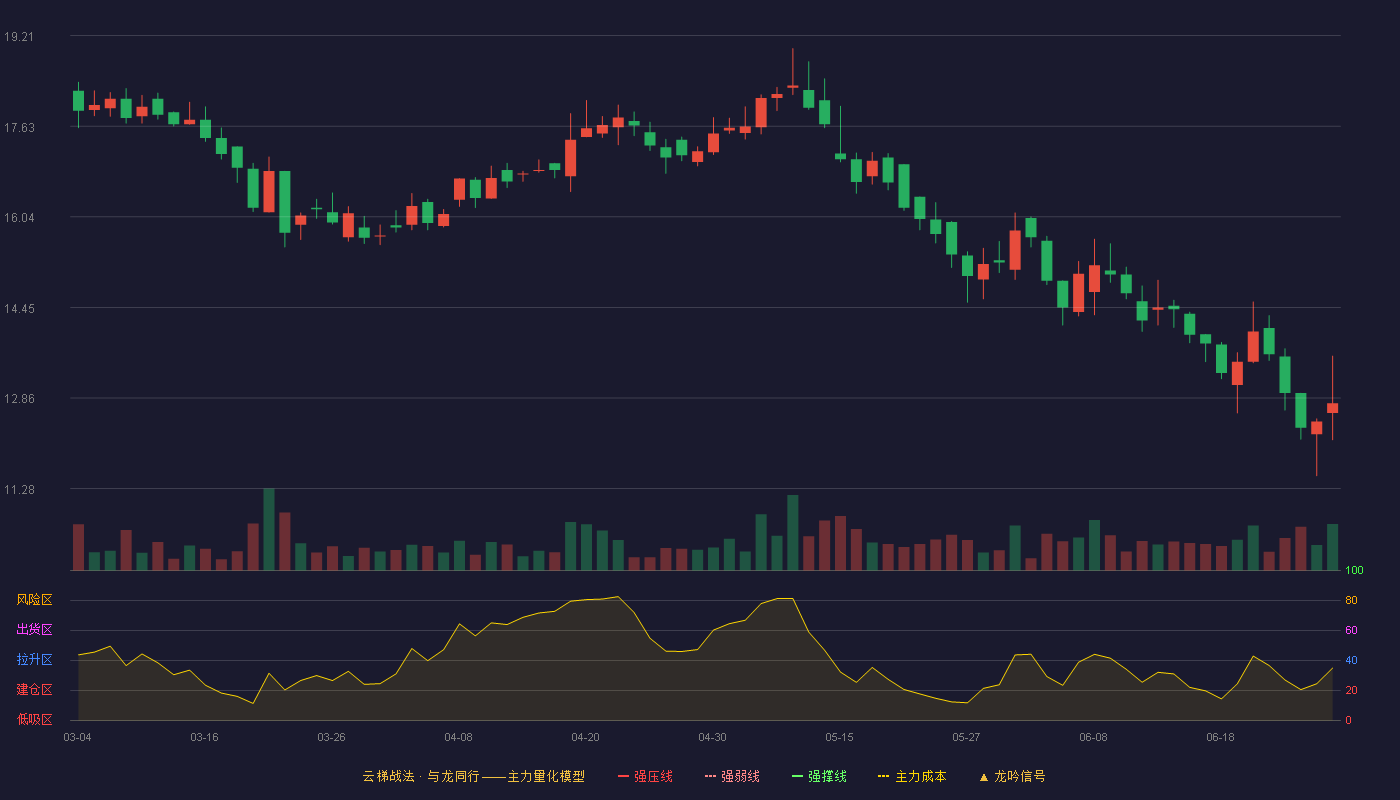Click the blue 40 indicator scale value
This screenshot has width=1400, height=800.
pyautogui.click(x=1351, y=661)
